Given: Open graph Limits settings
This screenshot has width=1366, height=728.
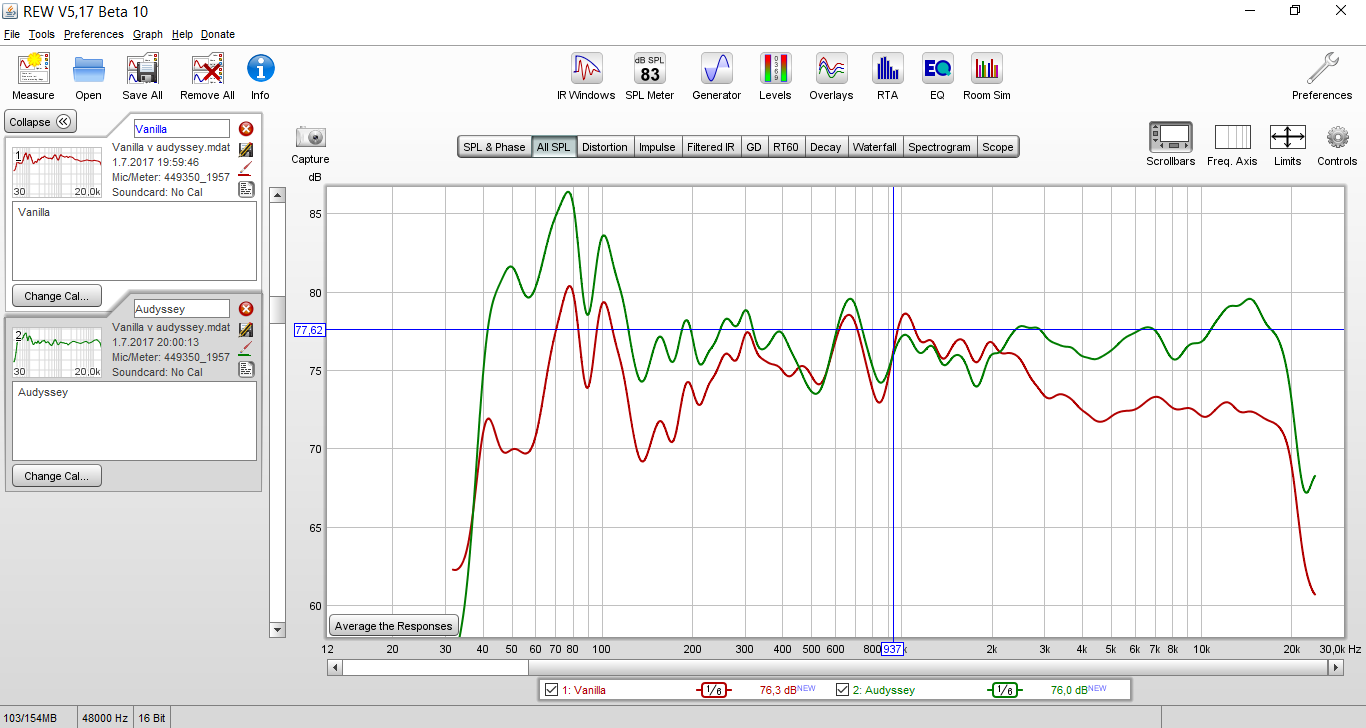Looking at the screenshot, I should (x=1287, y=137).
